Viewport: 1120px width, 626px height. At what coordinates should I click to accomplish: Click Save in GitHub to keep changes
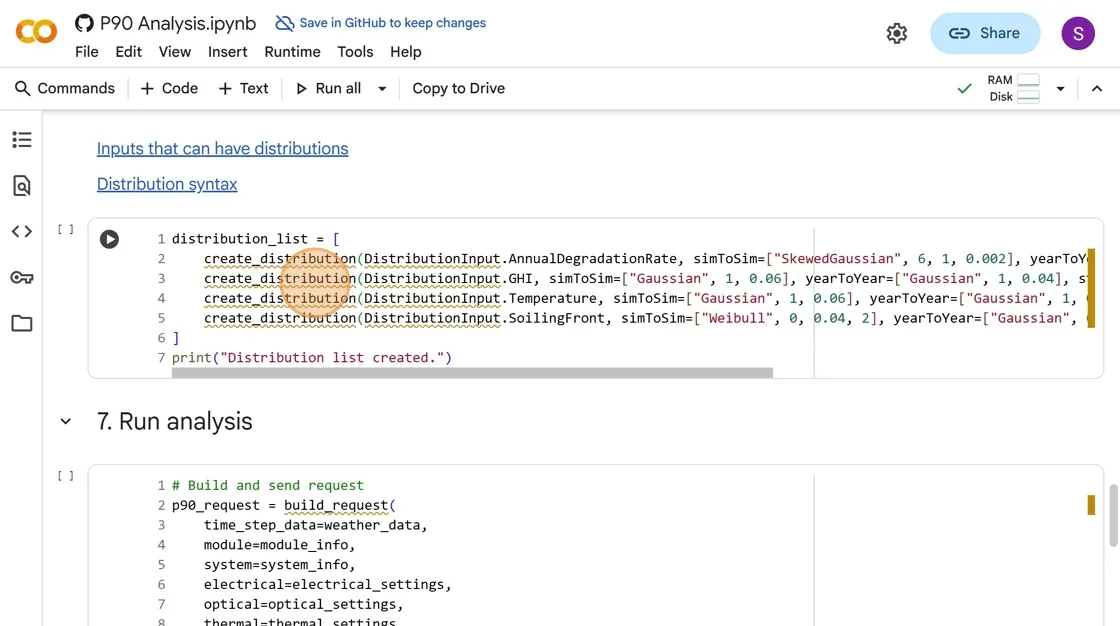point(381,23)
